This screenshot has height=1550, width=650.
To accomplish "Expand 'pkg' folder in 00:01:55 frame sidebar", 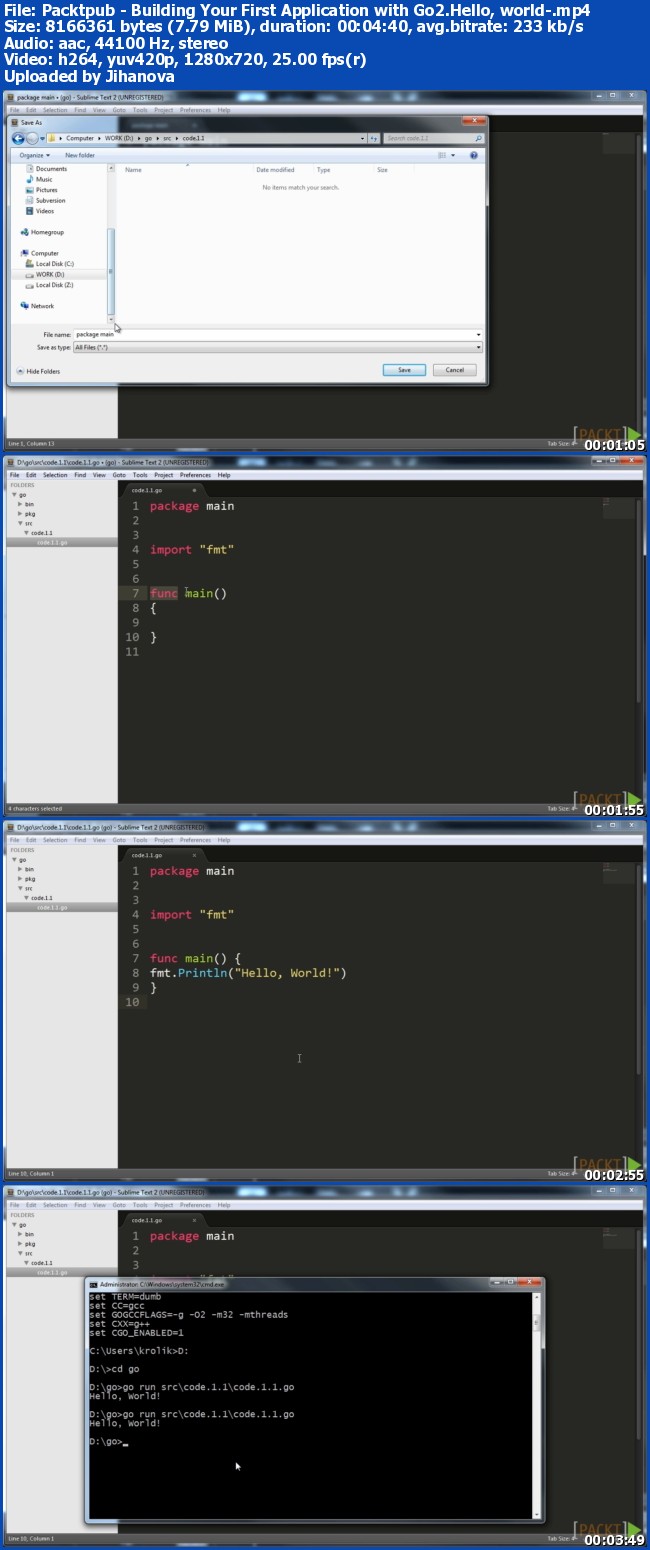I will [20, 514].
